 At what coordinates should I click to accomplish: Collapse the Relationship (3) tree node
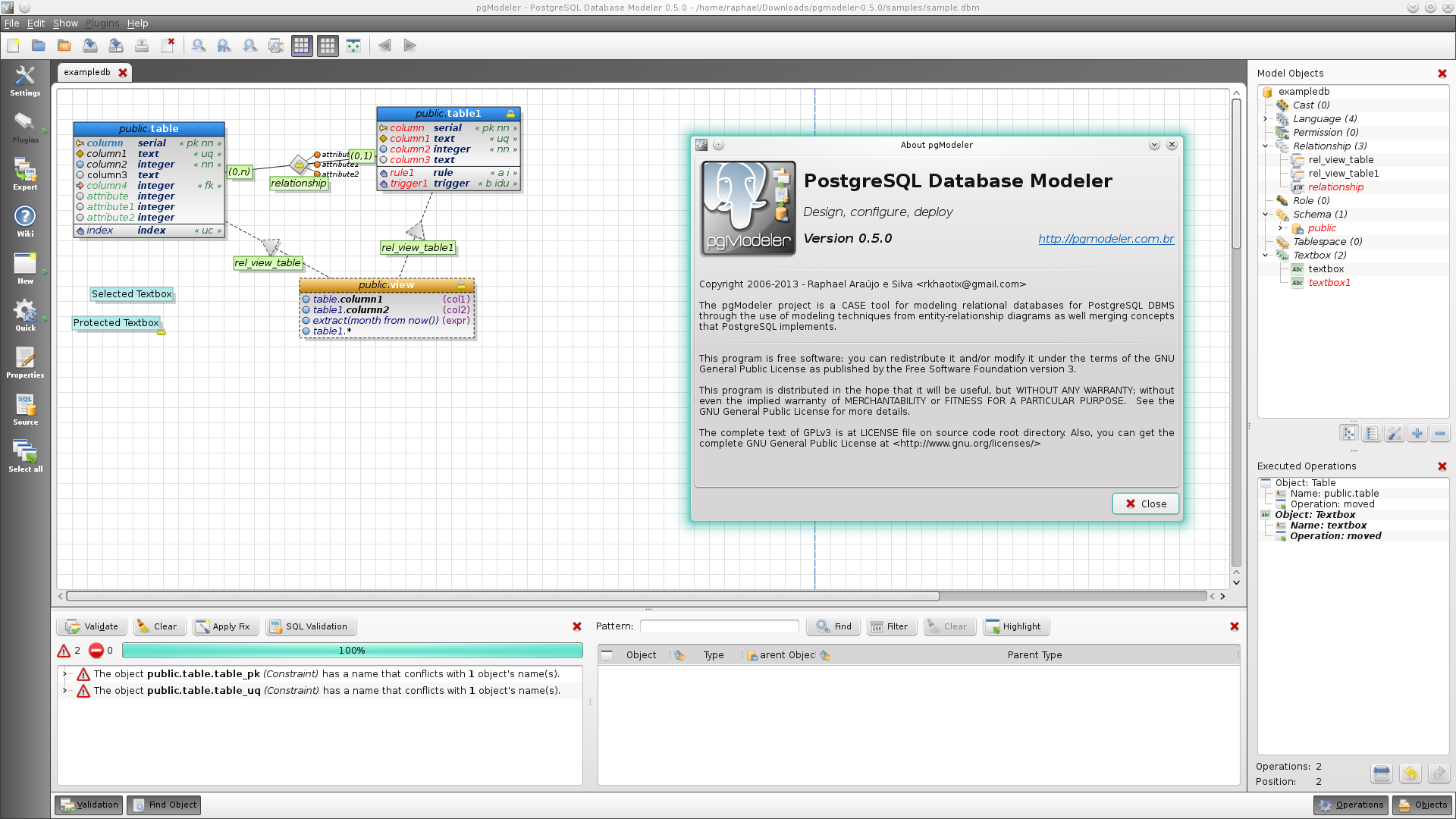[1266, 146]
